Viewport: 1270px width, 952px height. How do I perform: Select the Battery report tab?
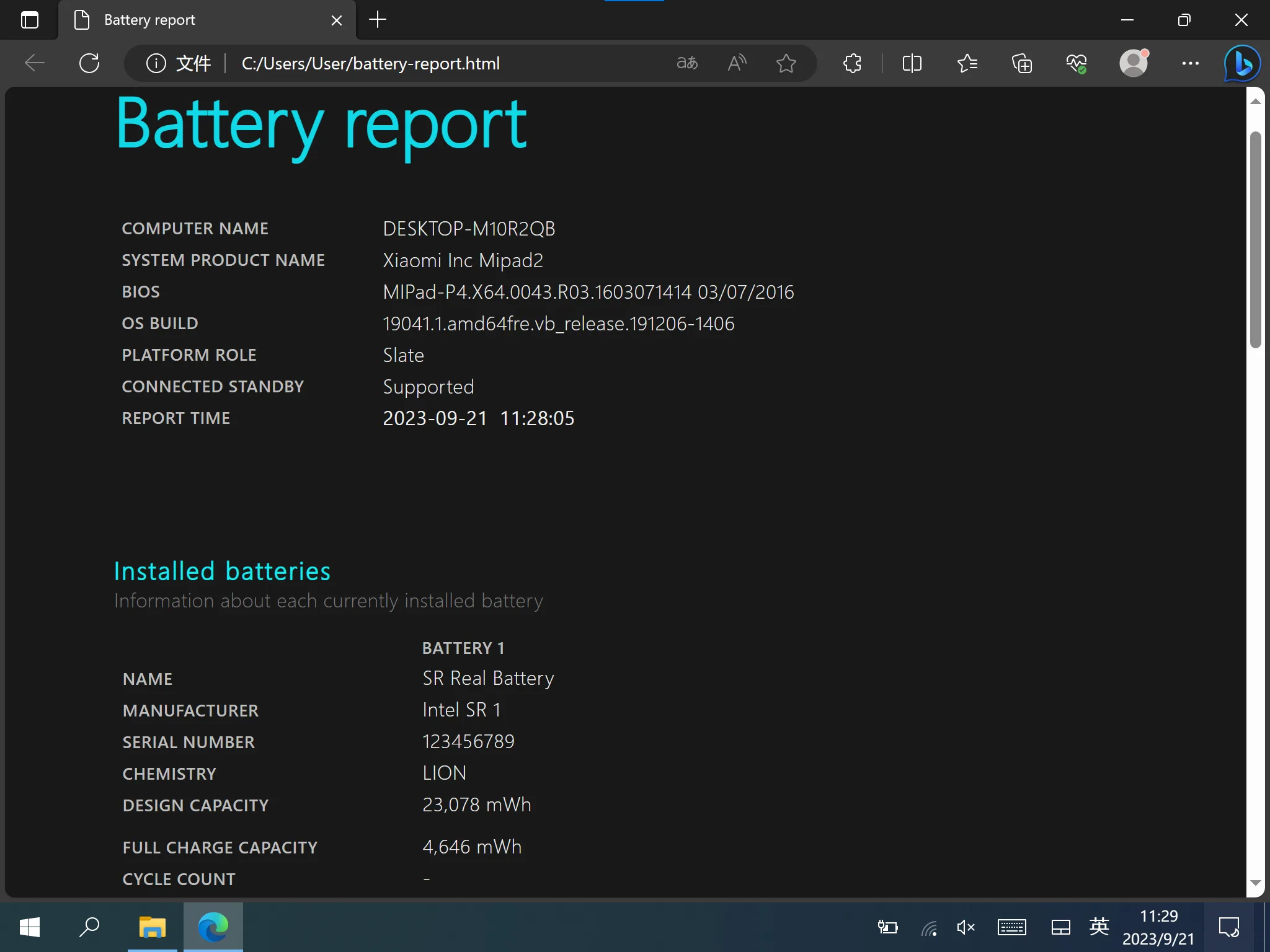207,20
